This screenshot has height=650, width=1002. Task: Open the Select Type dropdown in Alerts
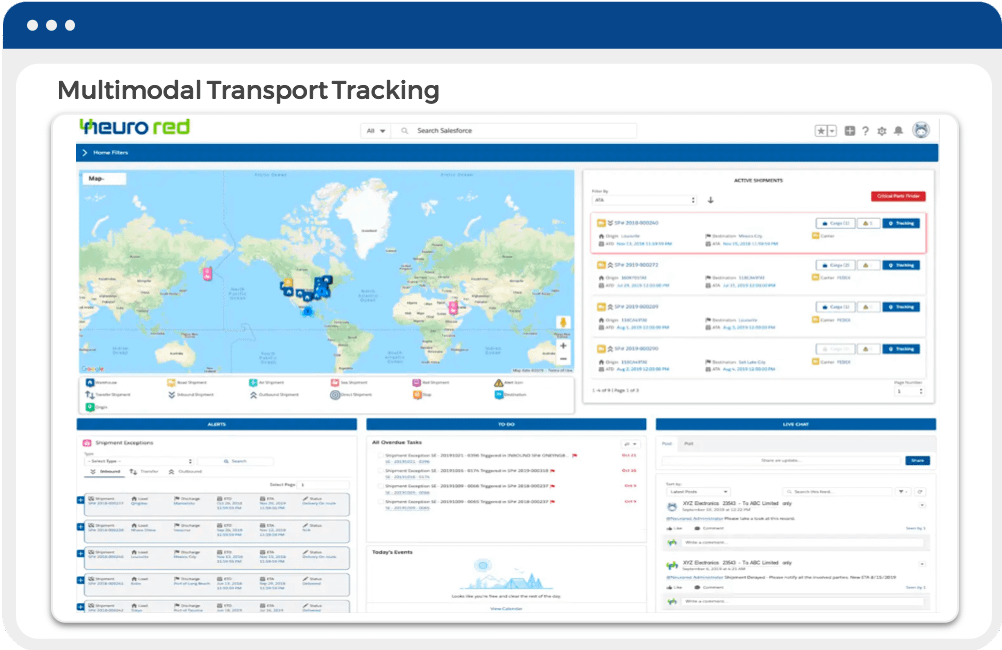(139, 461)
